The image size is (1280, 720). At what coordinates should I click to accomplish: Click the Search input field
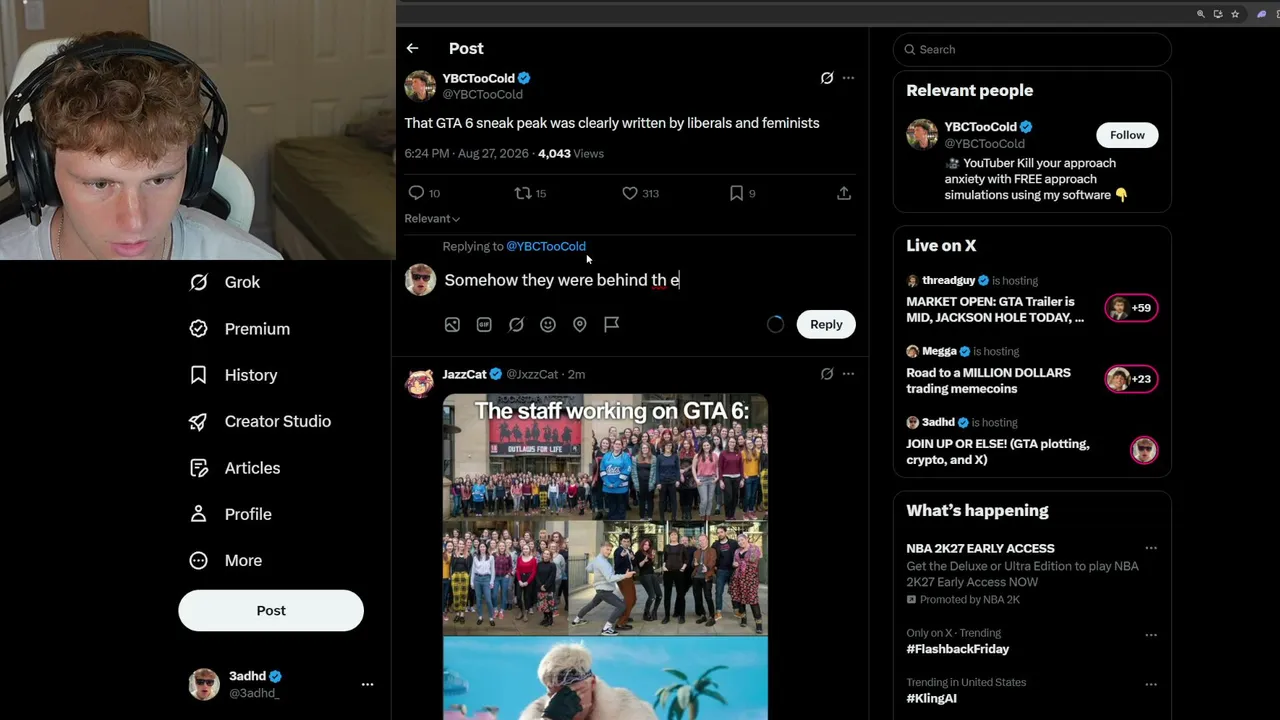click(x=1032, y=49)
